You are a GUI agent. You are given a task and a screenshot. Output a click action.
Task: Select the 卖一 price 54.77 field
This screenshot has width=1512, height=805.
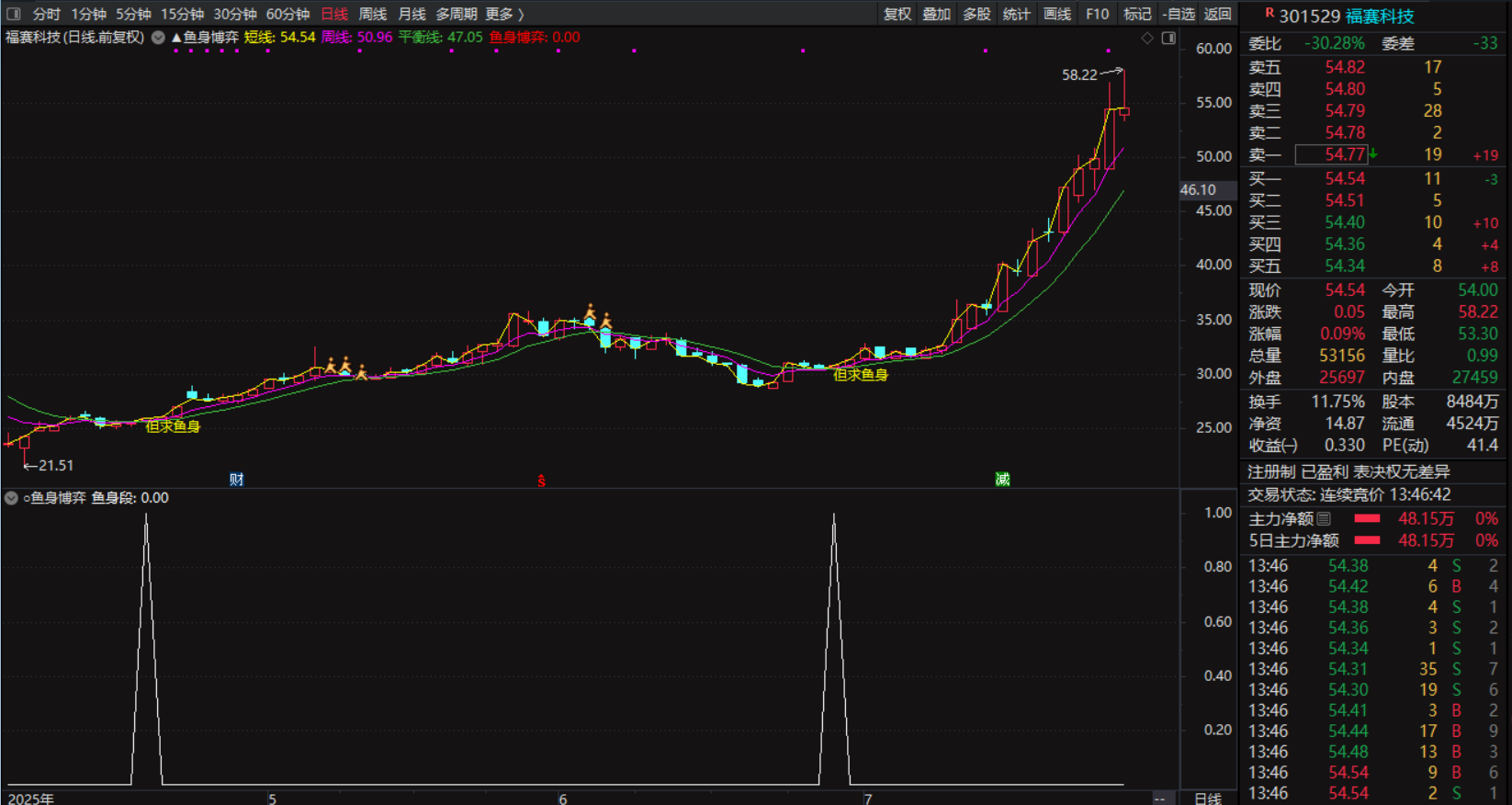(1332, 154)
